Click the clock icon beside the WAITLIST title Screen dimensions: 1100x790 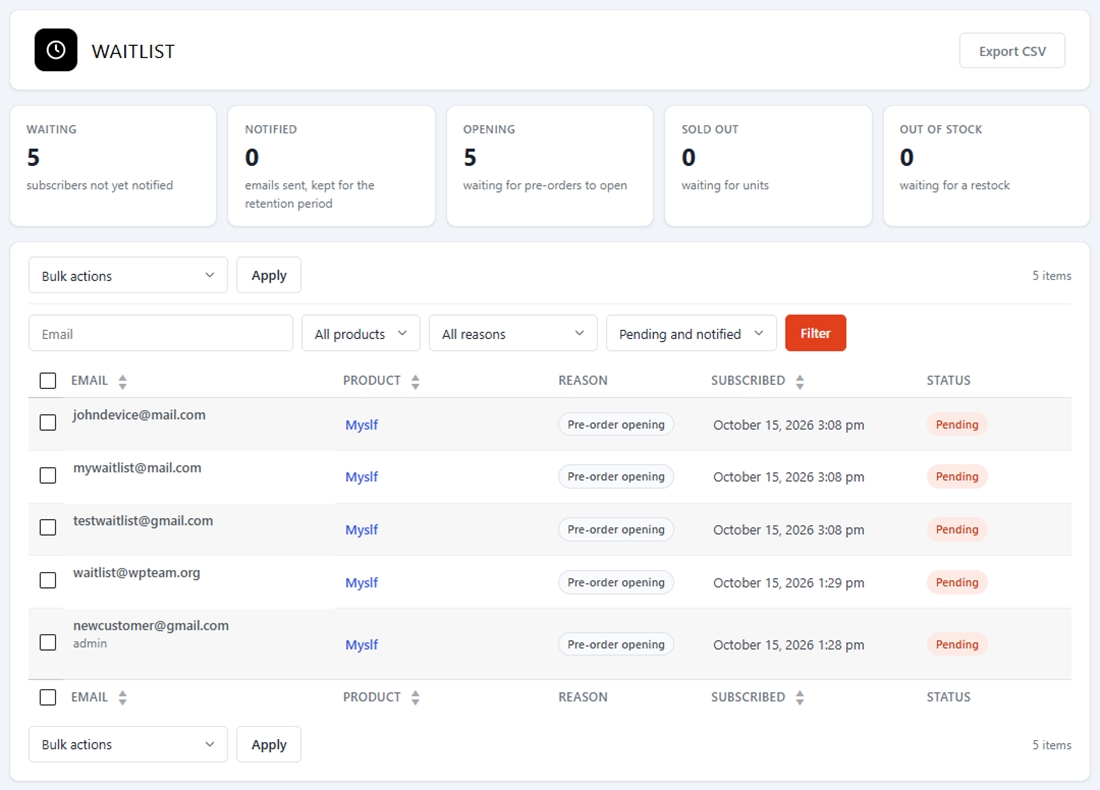(x=56, y=50)
